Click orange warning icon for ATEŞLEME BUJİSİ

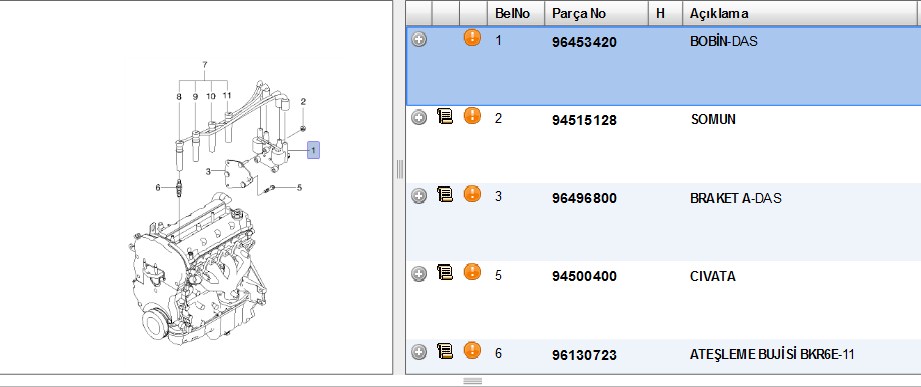[472, 350]
